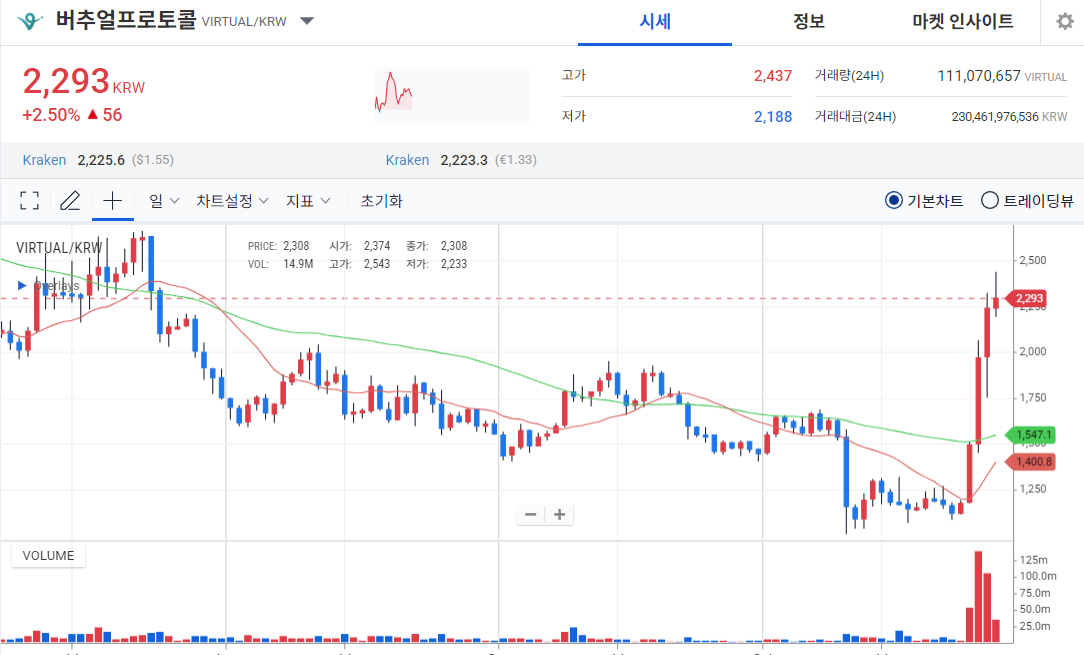Open the settings gear icon

click(1064, 22)
